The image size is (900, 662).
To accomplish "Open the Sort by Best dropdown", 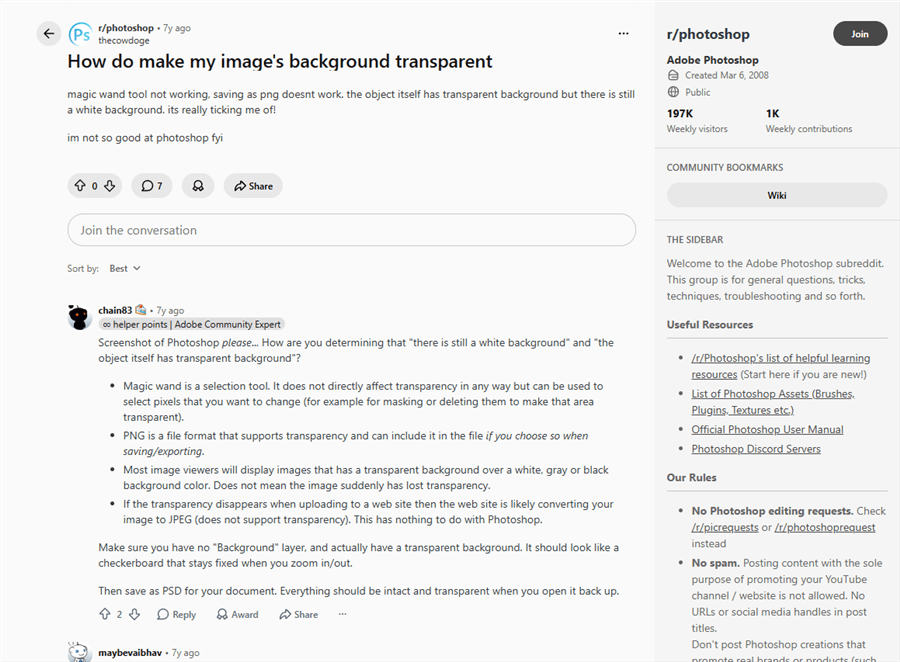I will pos(125,268).
